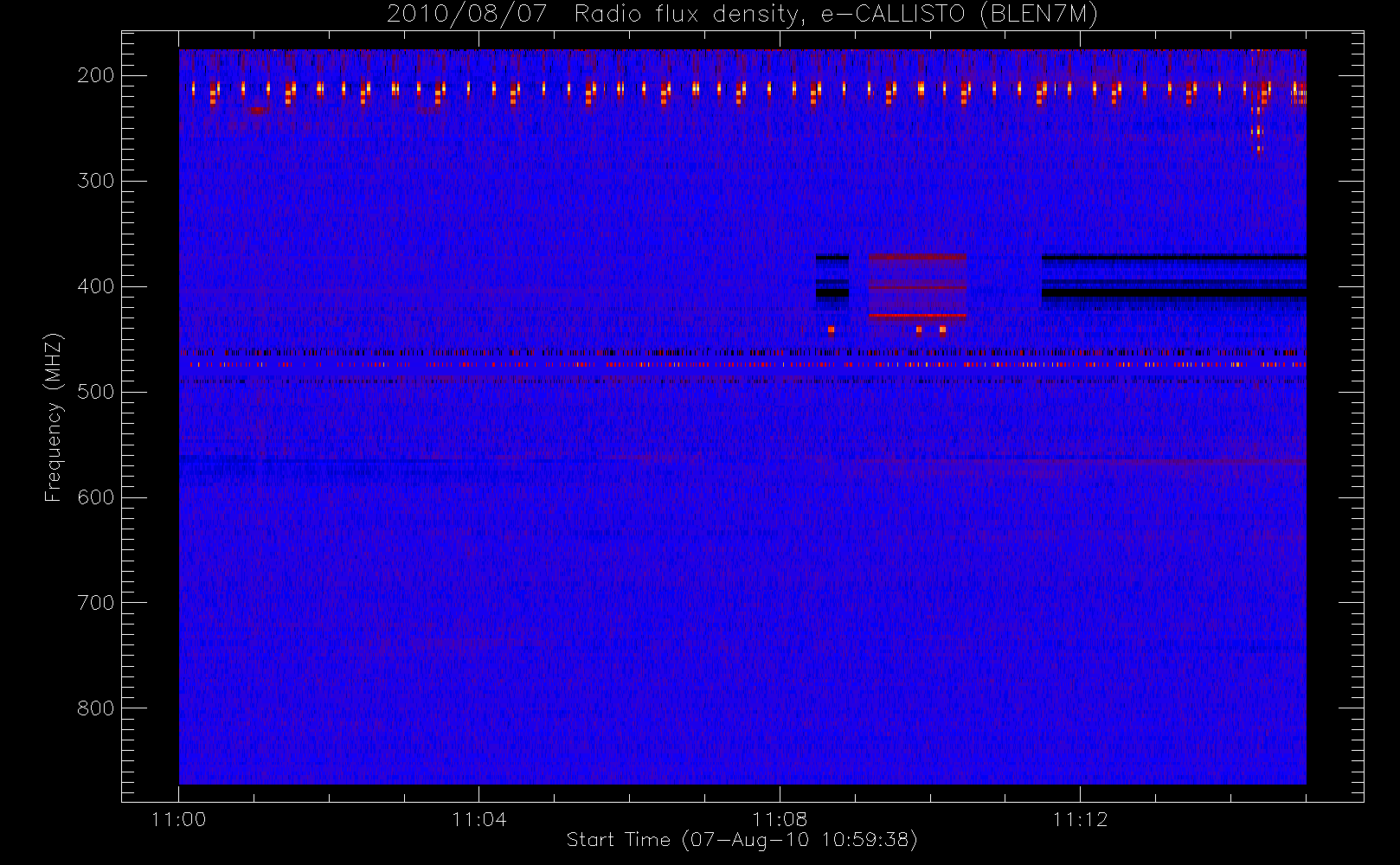This screenshot has height=865, width=1400.
Task: Click the '400' frequency tick label
Action: tap(96, 286)
